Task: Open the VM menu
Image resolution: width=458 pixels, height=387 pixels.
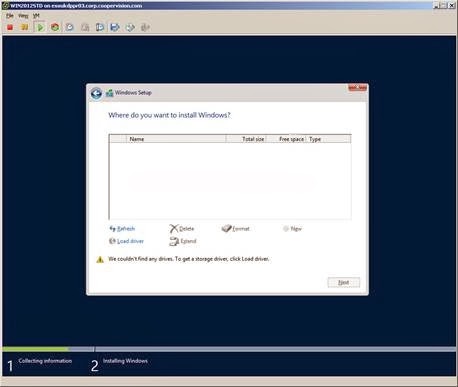Action: pos(36,16)
